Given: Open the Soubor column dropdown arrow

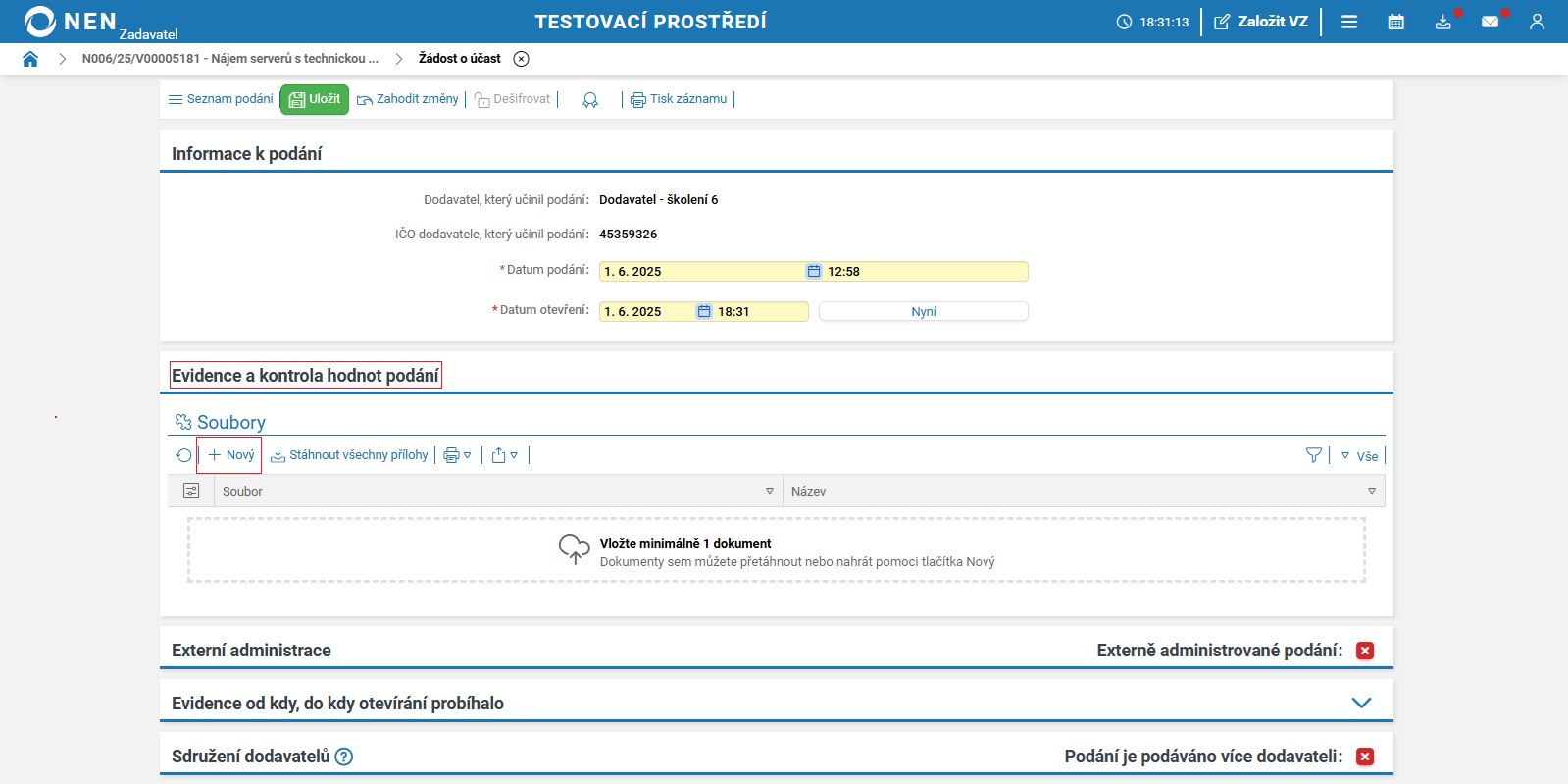Looking at the screenshot, I should click(x=770, y=491).
